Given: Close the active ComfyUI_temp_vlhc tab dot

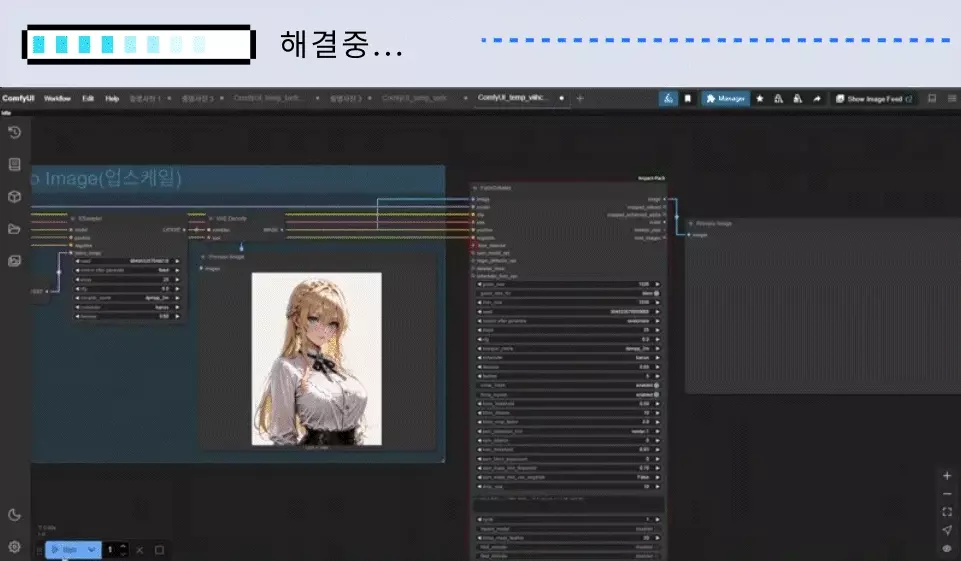Looking at the screenshot, I should tap(561, 98).
